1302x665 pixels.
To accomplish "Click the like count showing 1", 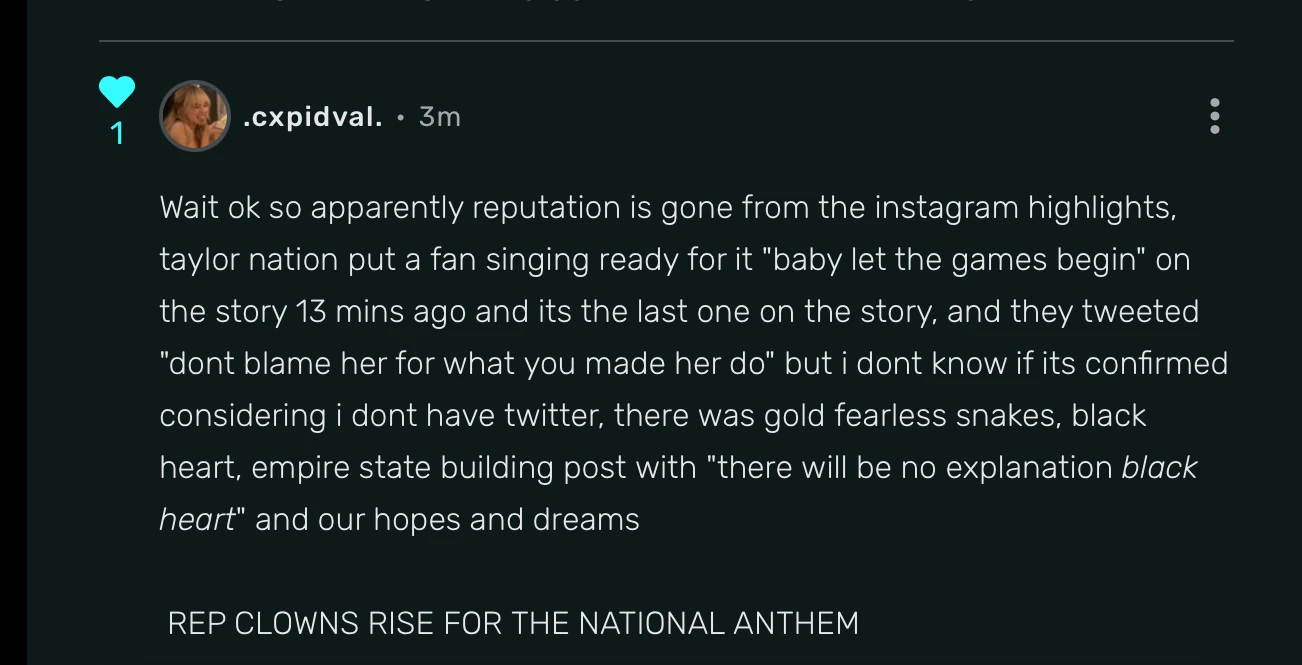I will pyautogui.click(x=117, y=133).
